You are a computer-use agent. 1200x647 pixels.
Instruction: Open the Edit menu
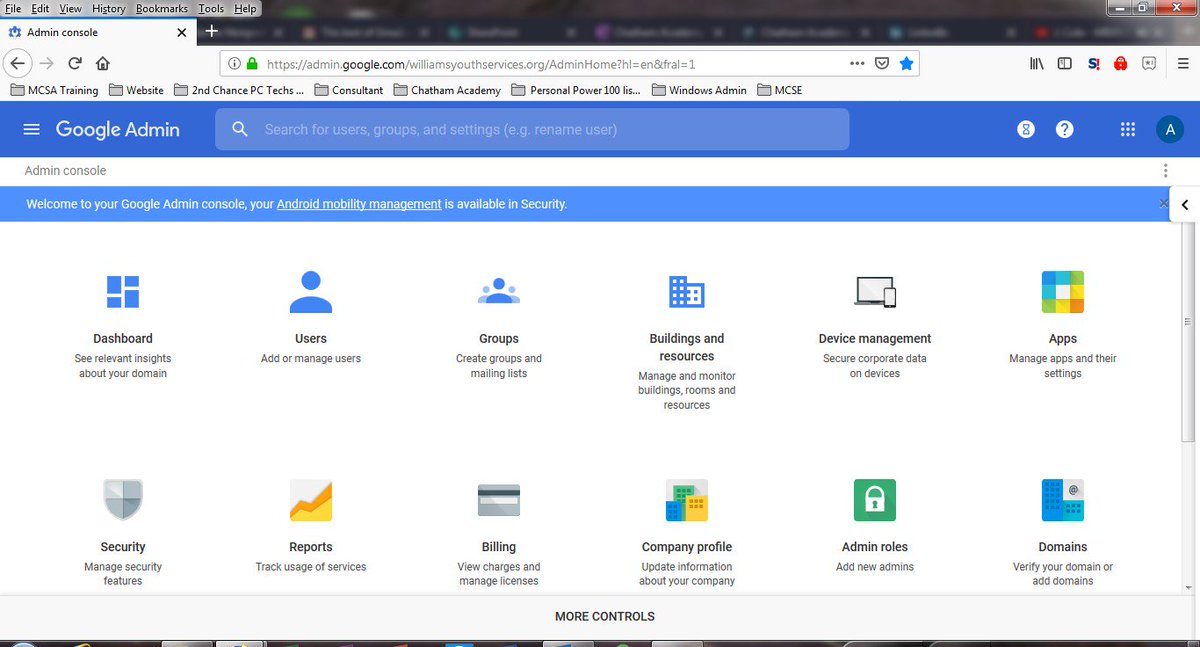click(x=39, y=8)
